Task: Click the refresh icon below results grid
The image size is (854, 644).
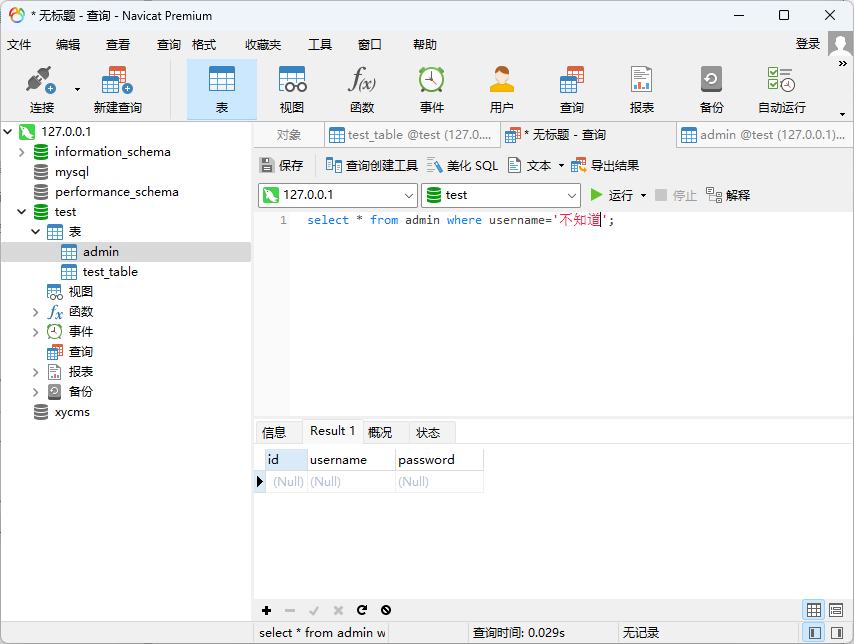Action: (362, 610)
